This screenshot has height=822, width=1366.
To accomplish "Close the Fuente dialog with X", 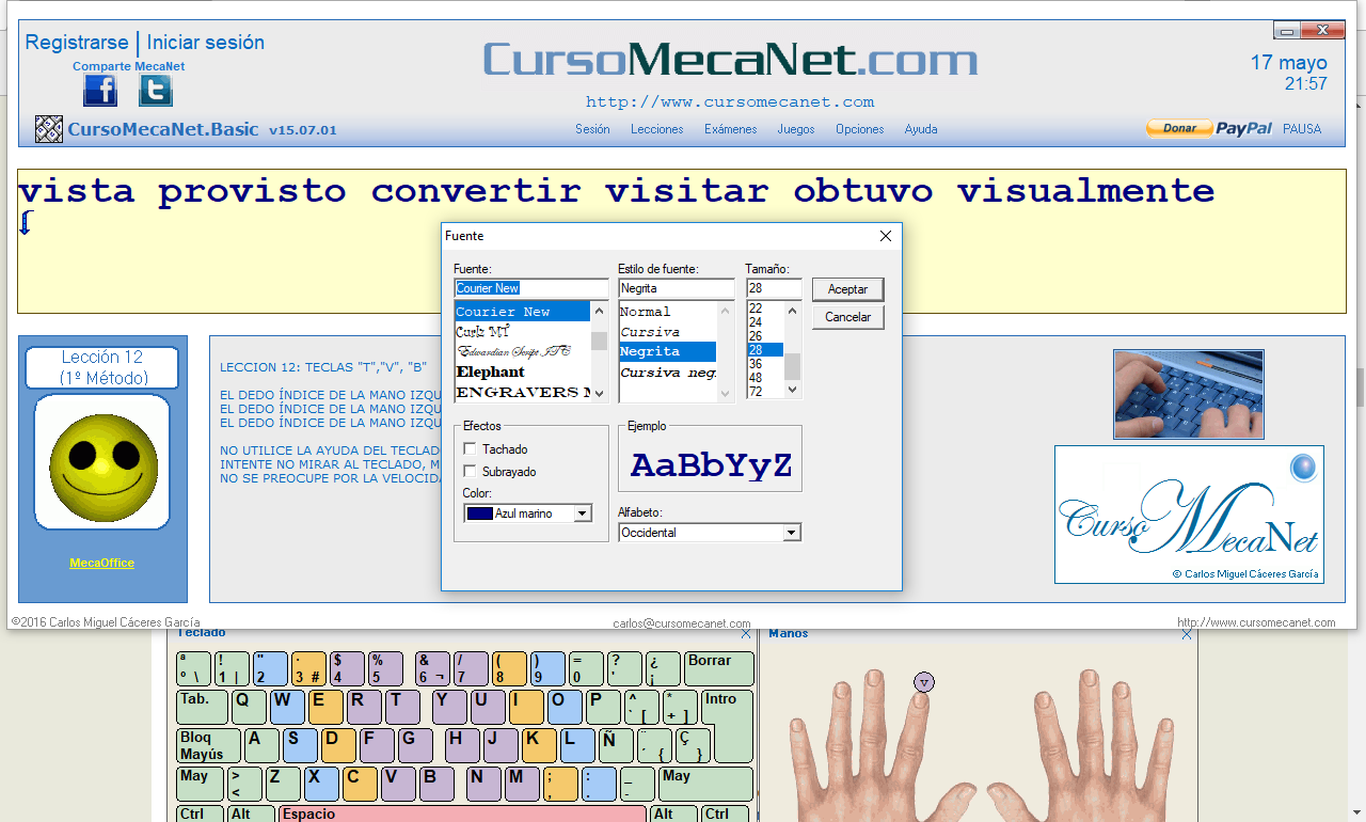I will pos(885,236).
